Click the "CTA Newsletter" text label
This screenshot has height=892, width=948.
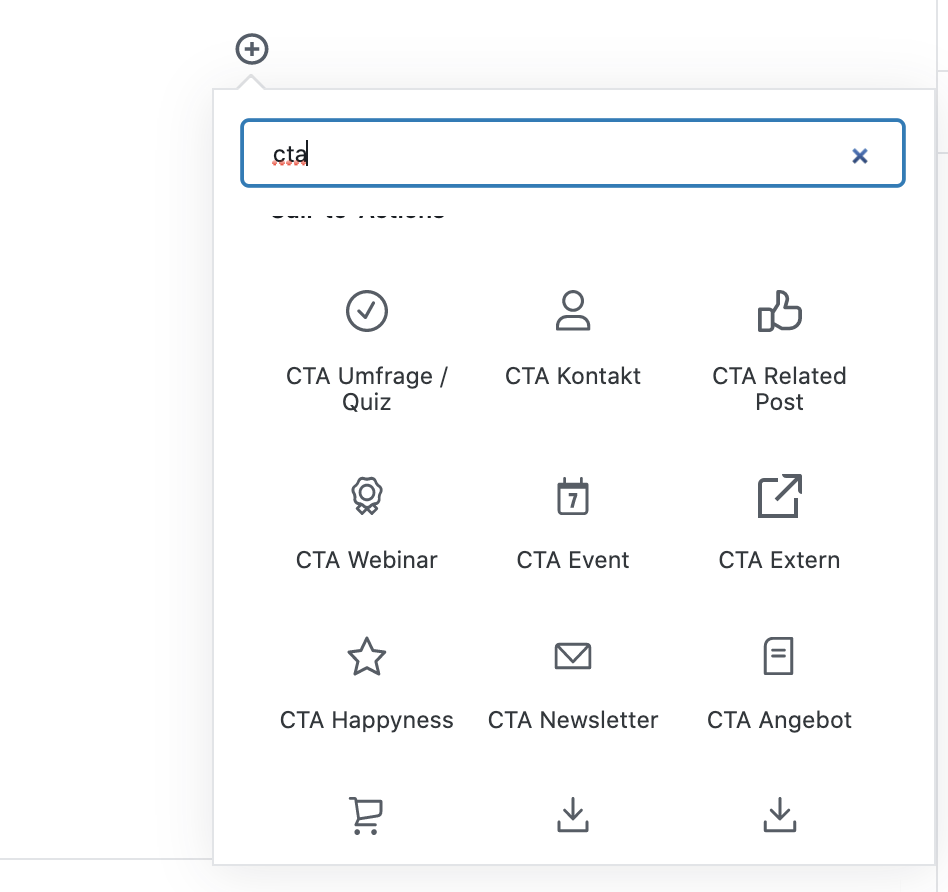[x=573, y=720]
